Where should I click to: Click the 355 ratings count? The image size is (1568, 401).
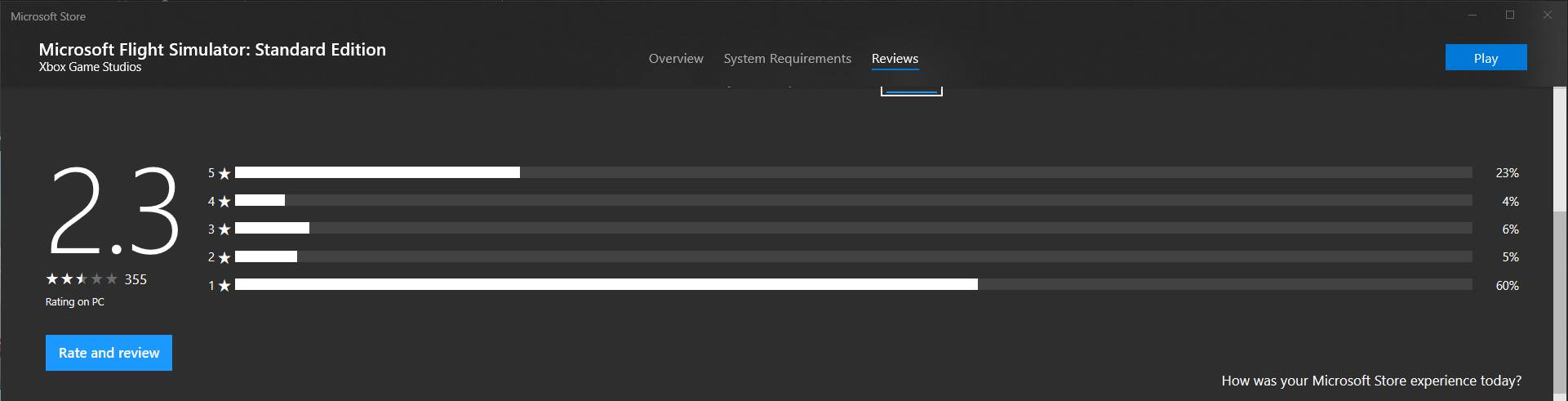tap(135, 279)
